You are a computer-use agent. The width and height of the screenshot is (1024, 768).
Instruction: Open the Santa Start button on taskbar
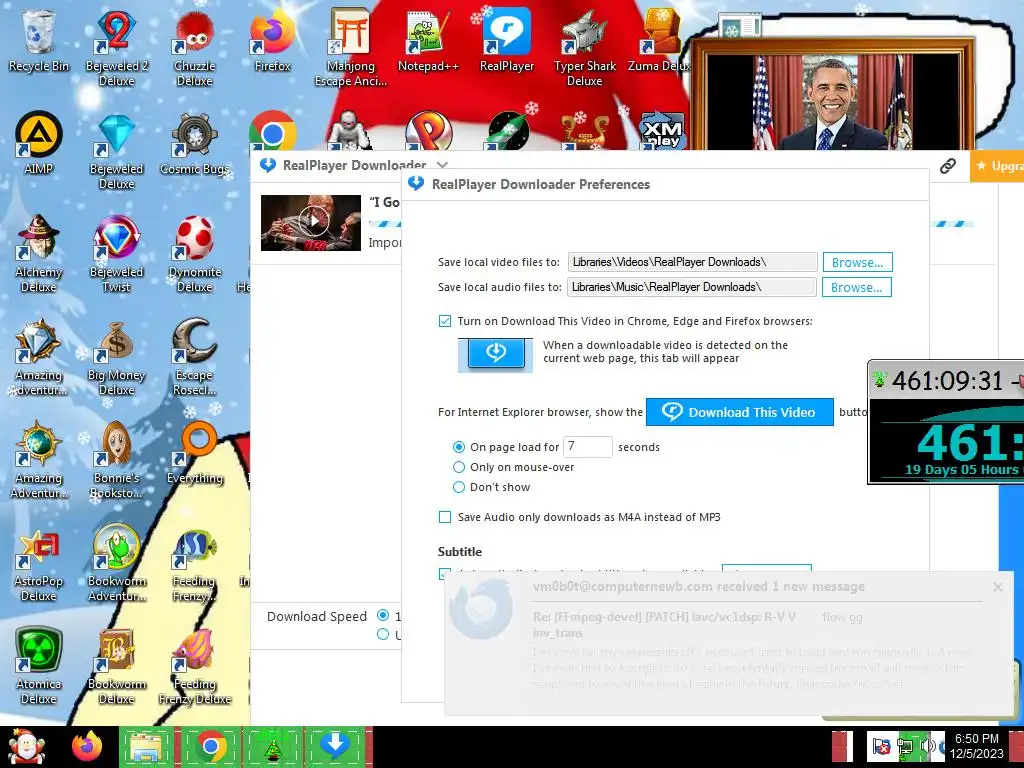26,746
